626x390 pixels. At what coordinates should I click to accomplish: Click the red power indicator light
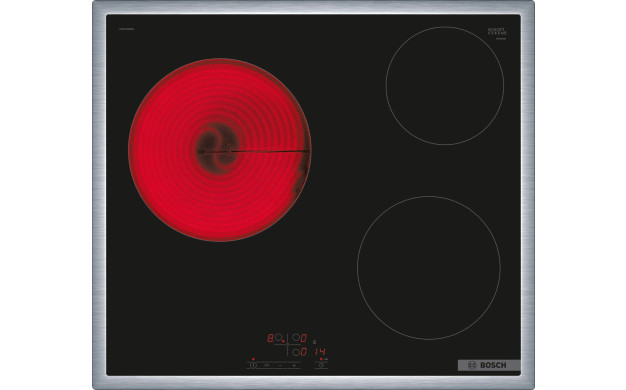[253, 359]
